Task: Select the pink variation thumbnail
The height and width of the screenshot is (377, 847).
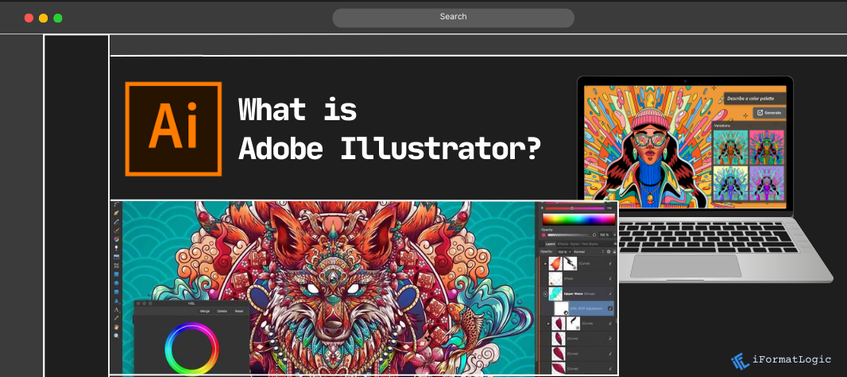Action: click(x=767, y=148)
